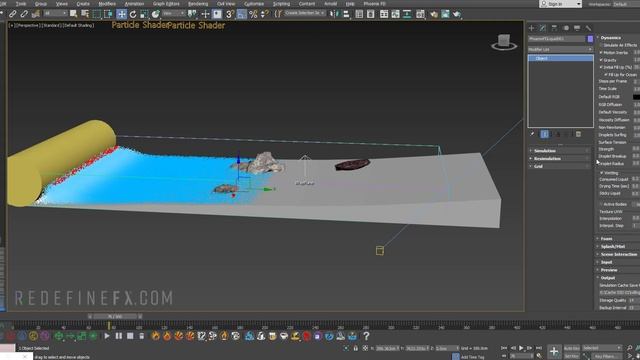Click the Remove modifier trash icon
Viewport: 640px width, 360px height.
click(578, 134)
